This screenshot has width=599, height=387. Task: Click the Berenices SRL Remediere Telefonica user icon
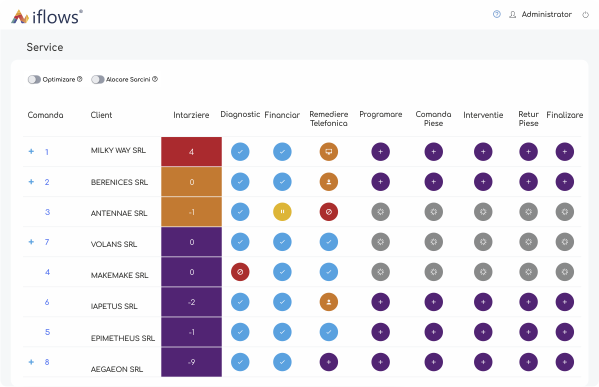(x=329, y=182)
